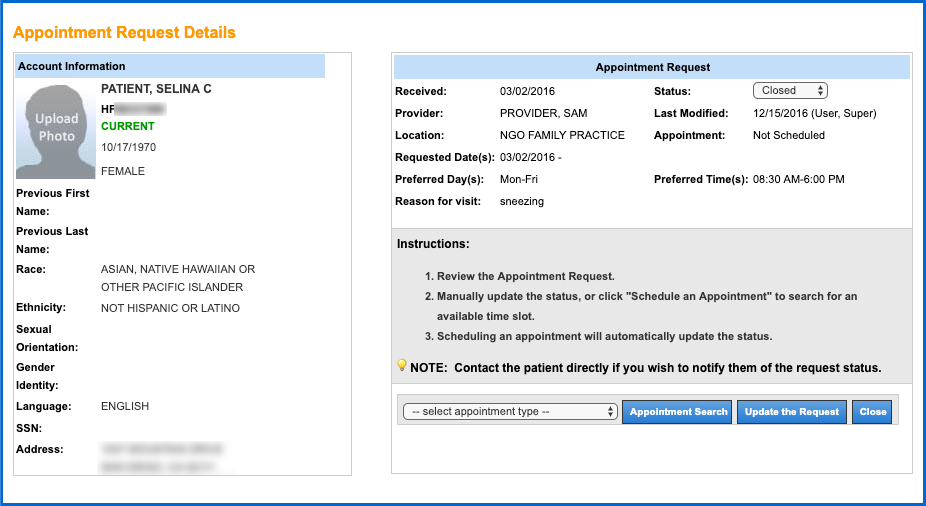This screenshot has width=926, height=506.
Task: Click the Appointment Request Details page title
Action: 124,32
